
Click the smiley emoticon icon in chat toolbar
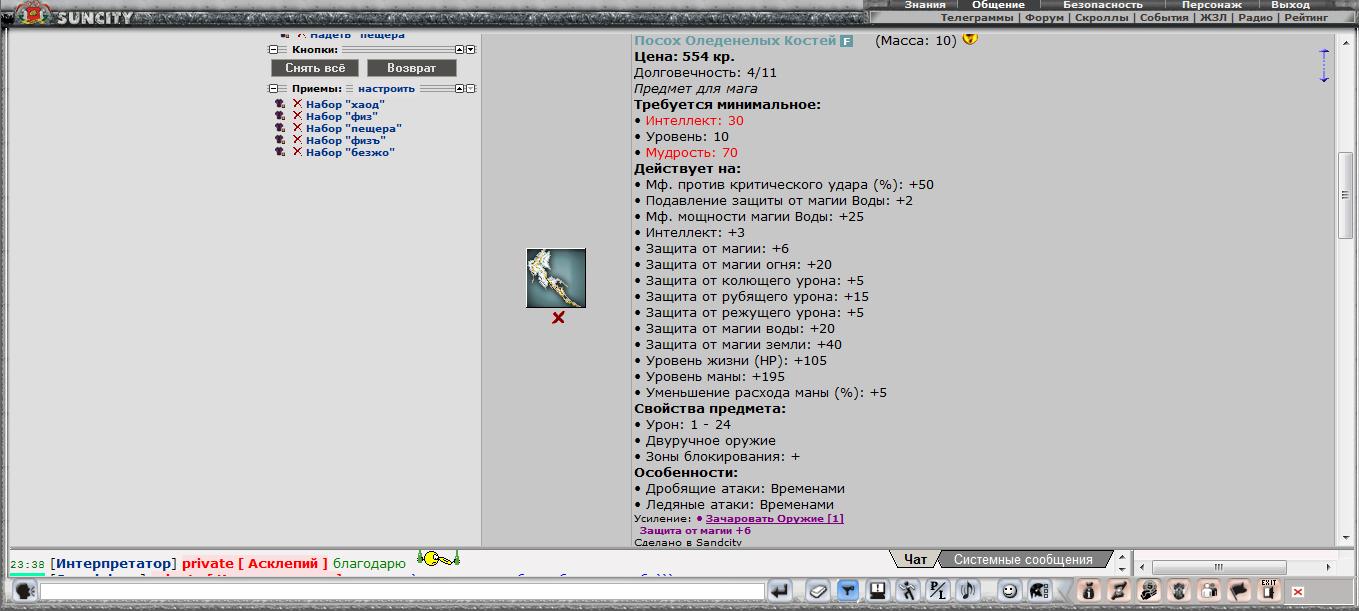[1010, 591]
